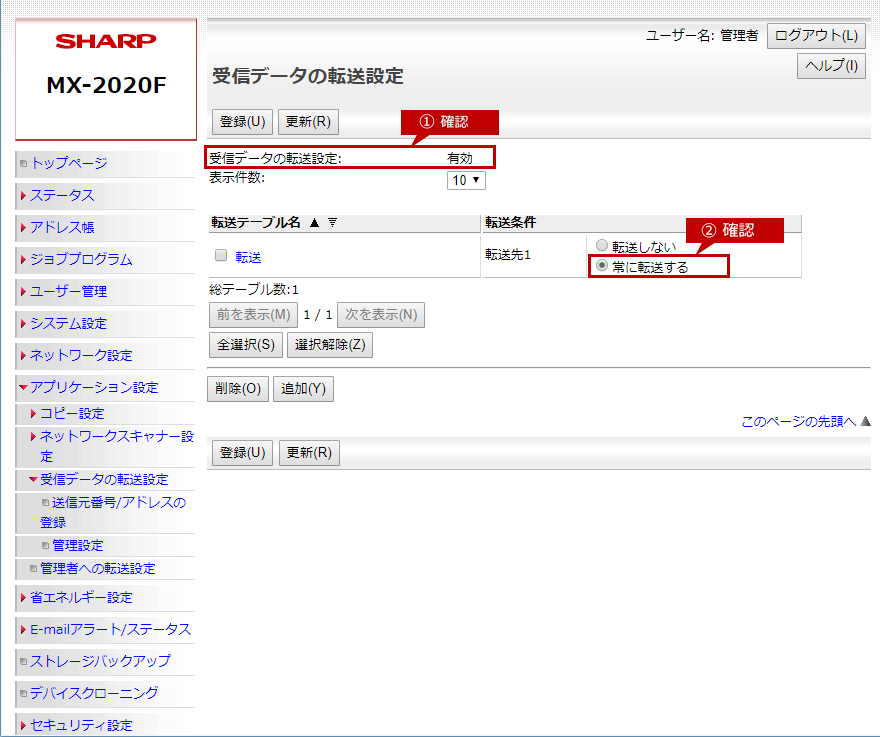Select the 転送しない radio option

click(x=601, y=246)
